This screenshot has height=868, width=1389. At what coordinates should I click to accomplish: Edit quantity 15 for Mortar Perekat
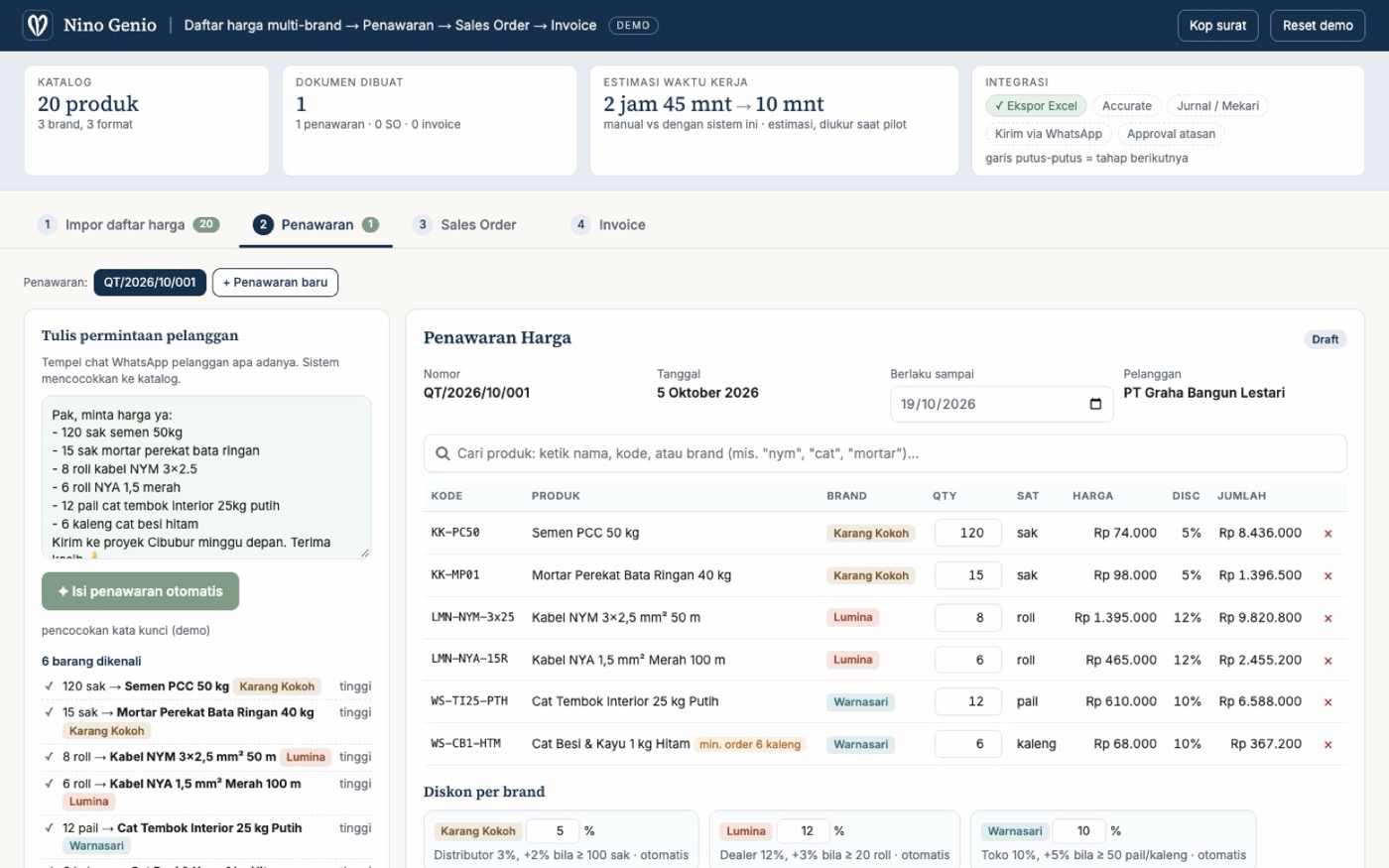click(x=967, y=575)
